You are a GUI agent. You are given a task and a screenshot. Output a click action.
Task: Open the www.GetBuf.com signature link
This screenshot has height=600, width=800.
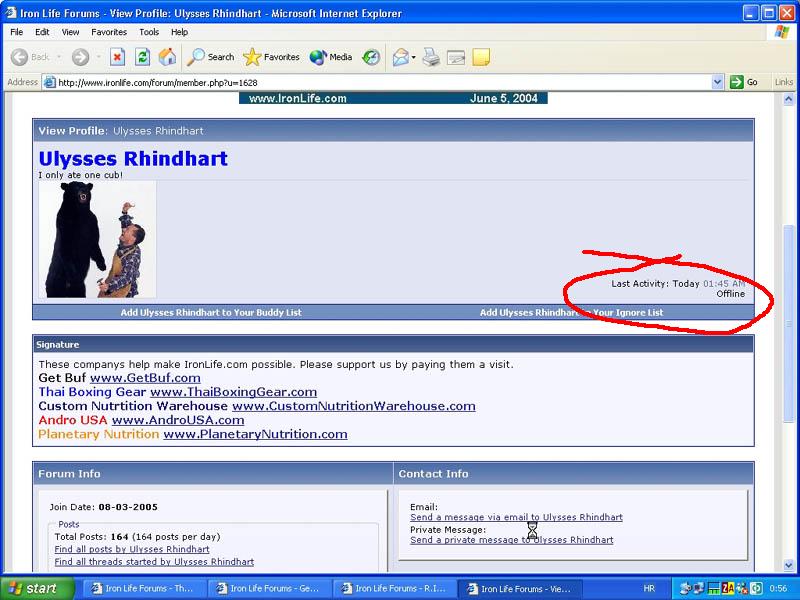(x=145, y=378)
